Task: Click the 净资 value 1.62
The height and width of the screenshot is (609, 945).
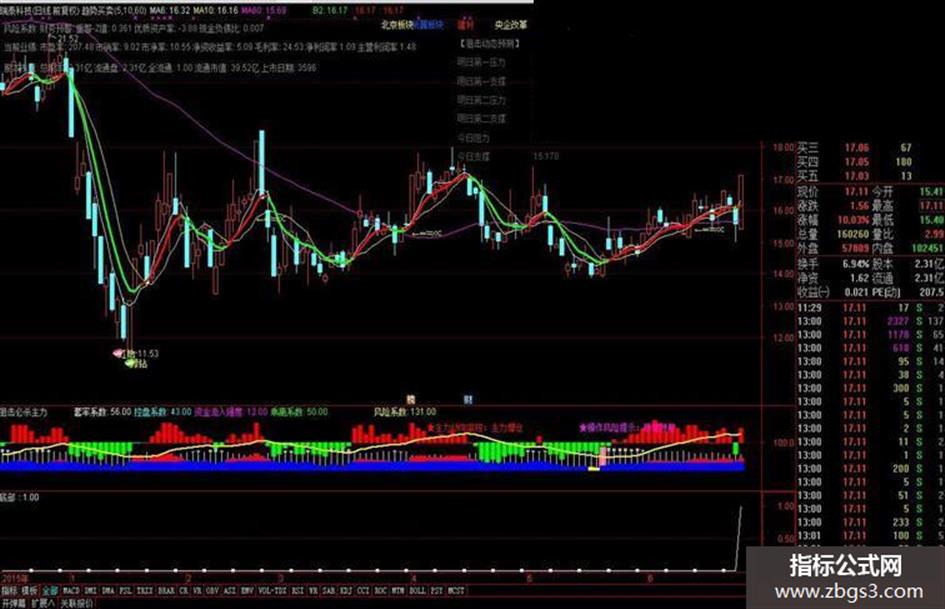Action: pos(859,278)
